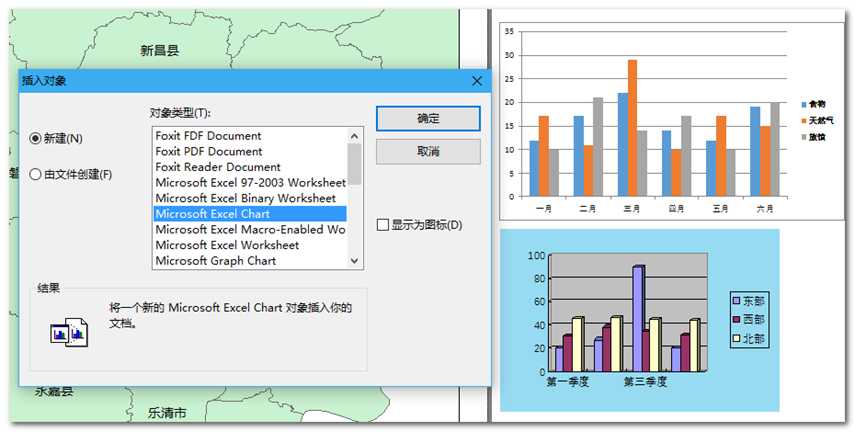Click the gray 旅馆 legend swatch
Image resolution: width=855 pixels, height=432 pixels.
[804, 137]
